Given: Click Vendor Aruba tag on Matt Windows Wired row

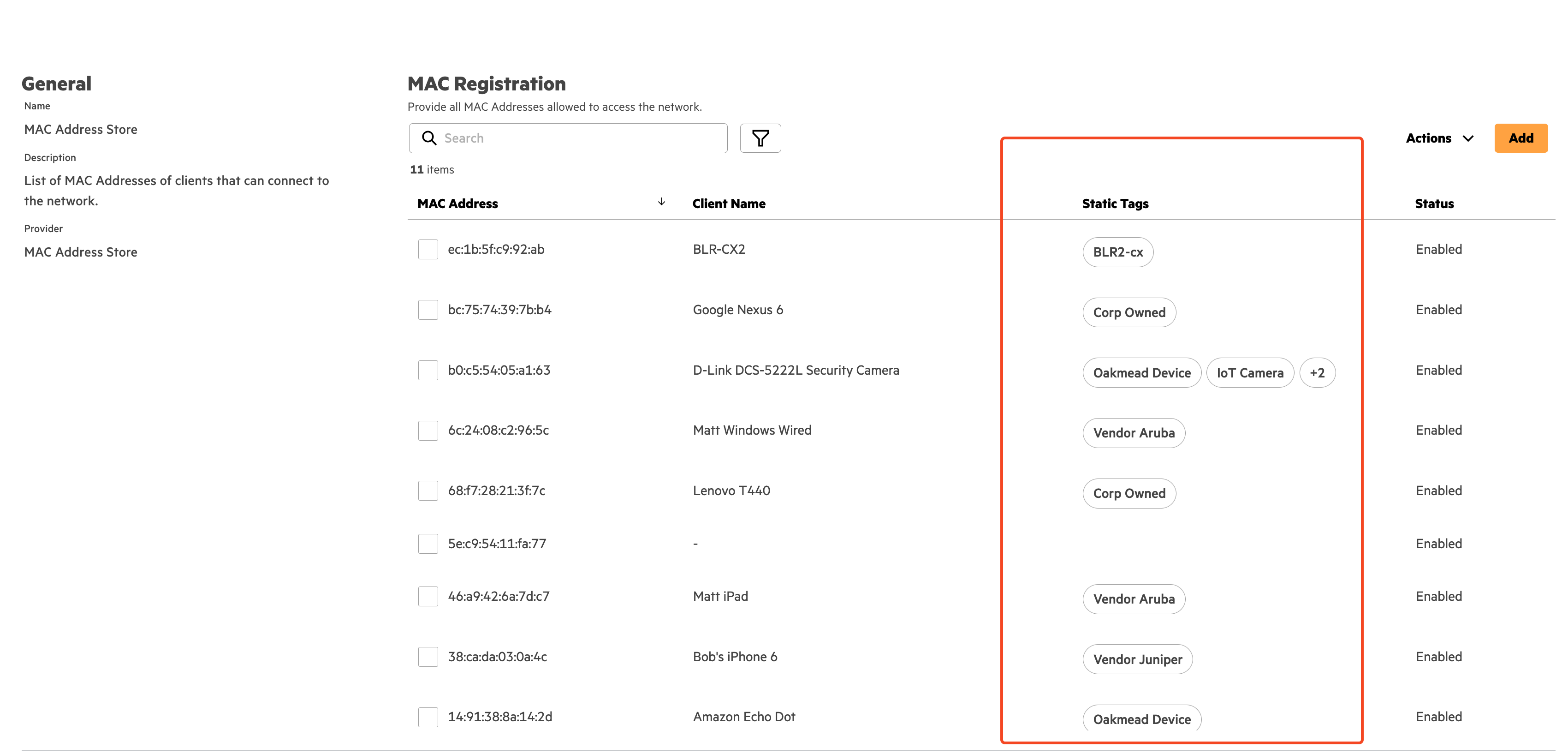Looking at the screenshot, I should tap(1134, 433).
